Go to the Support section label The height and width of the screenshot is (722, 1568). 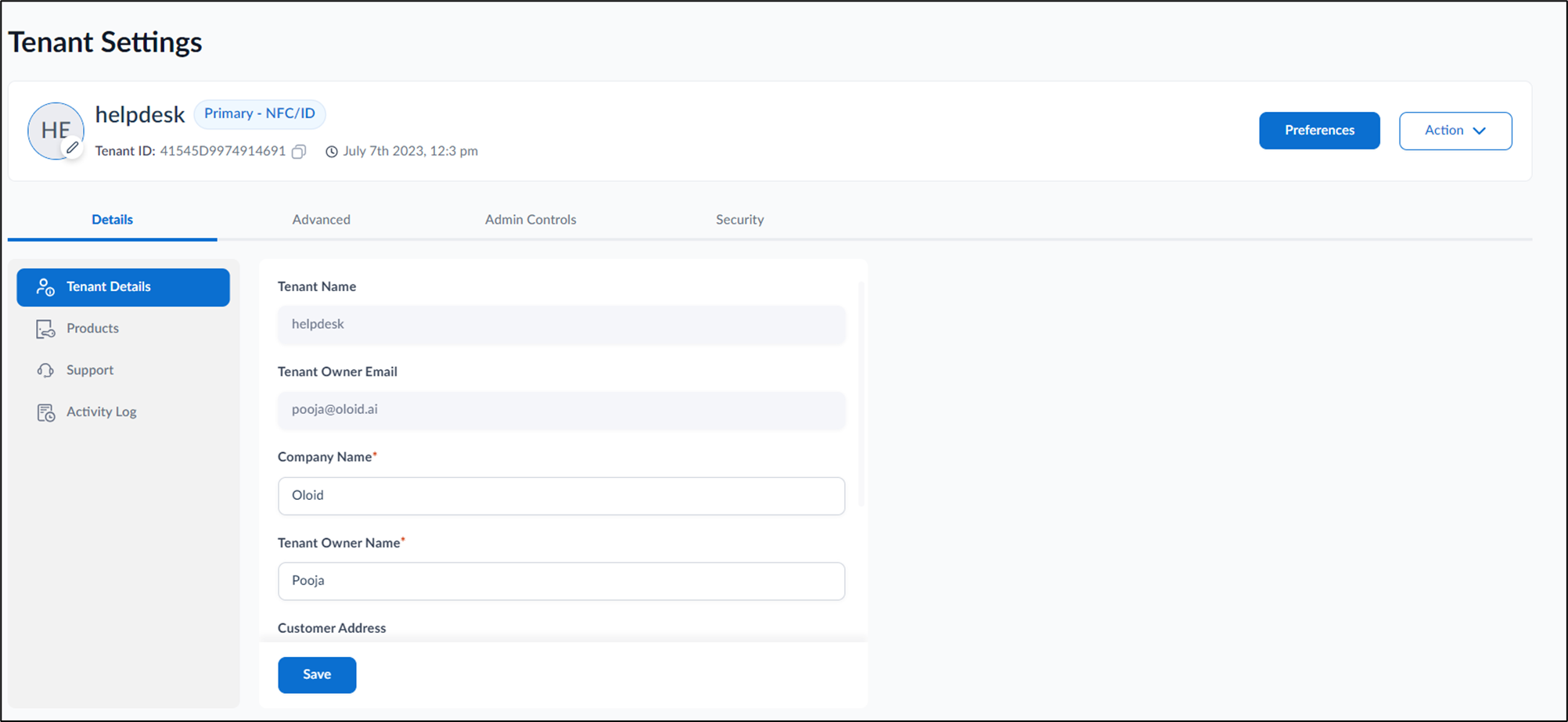90,370
